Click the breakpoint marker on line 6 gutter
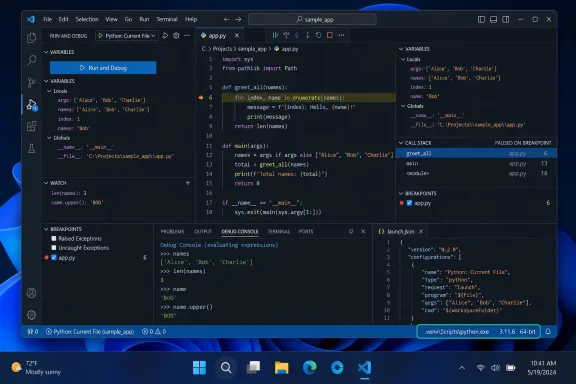 pos(201,98)
